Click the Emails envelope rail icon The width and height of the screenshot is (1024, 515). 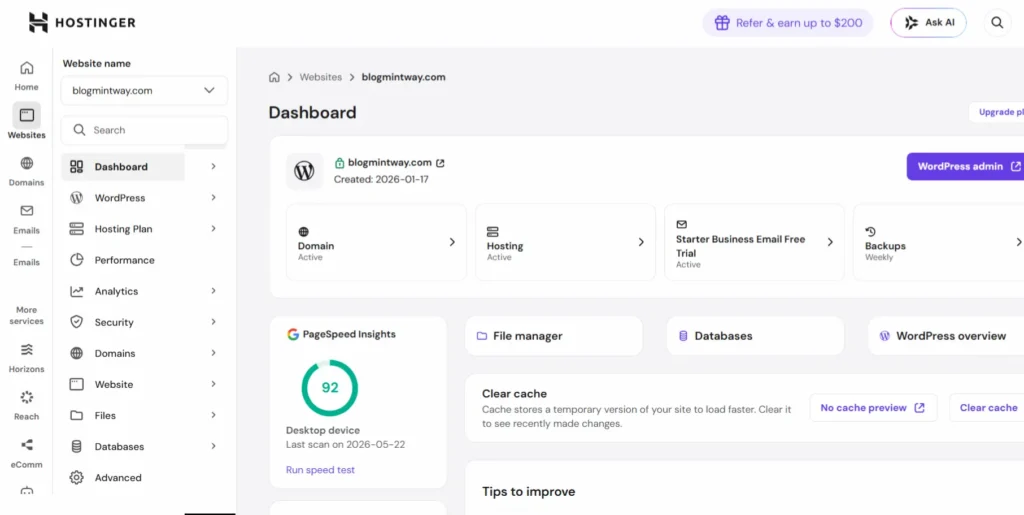27,211
